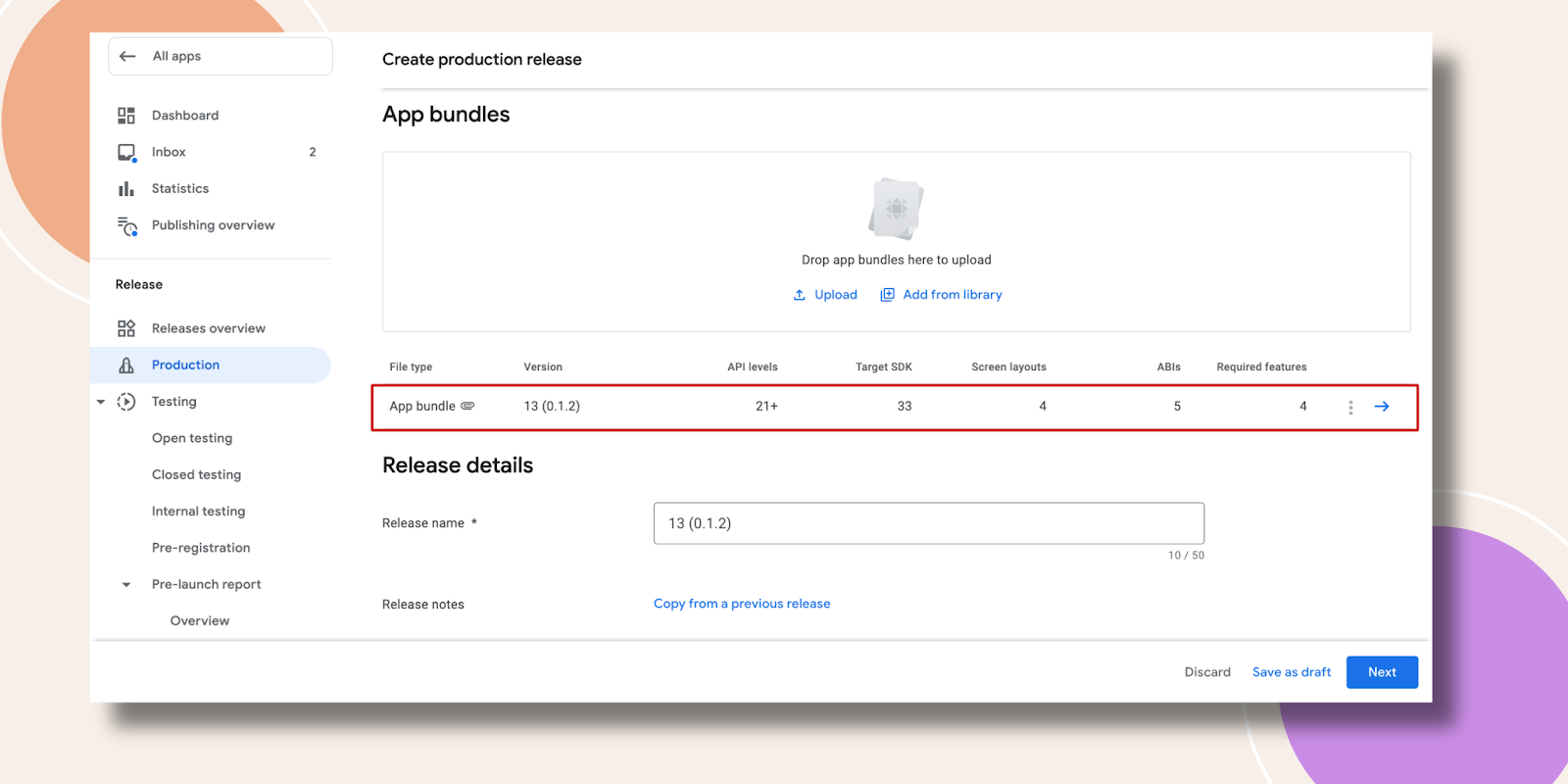This screenshot has height=784, width=1568.
Task: Click the Release section heading in sidebar
Action: 139,284
